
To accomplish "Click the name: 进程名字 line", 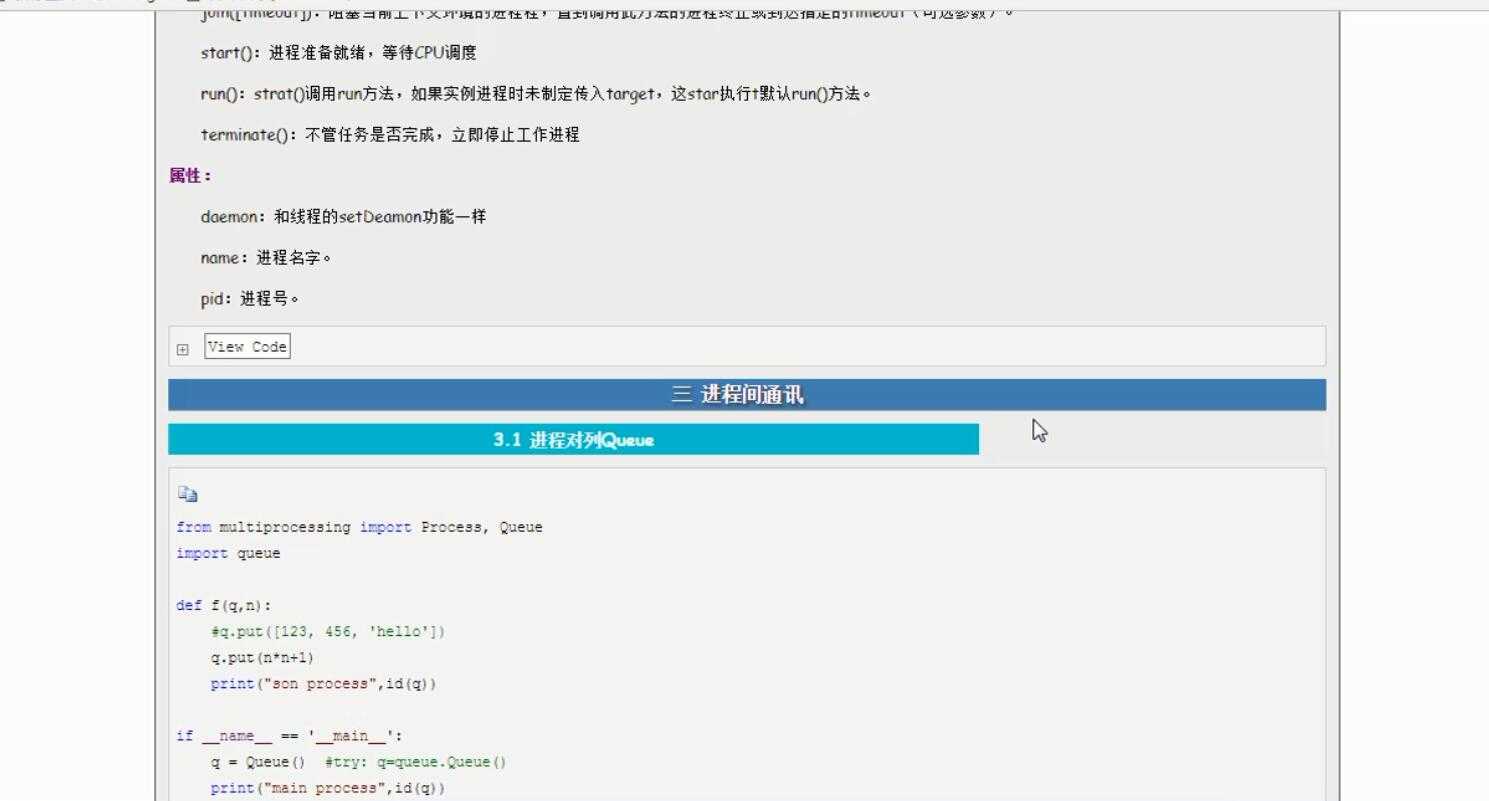I will pos(266,258).
